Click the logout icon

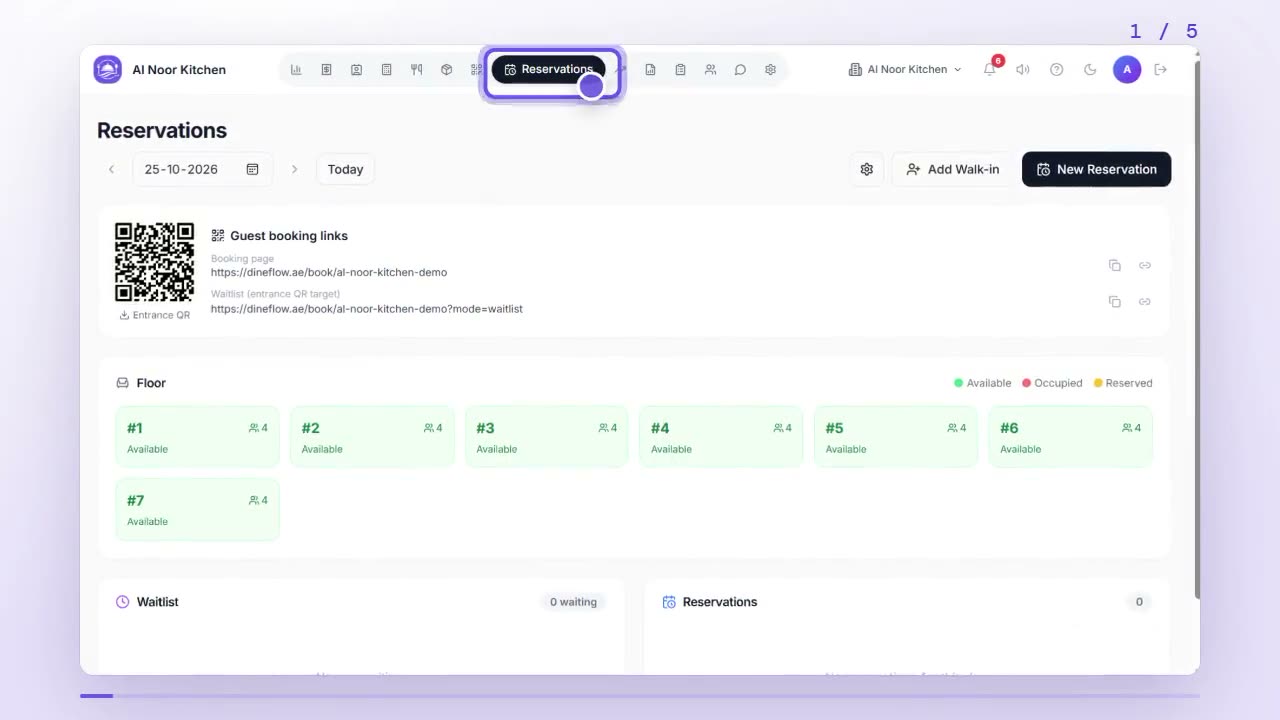[x=1161, y=70]
